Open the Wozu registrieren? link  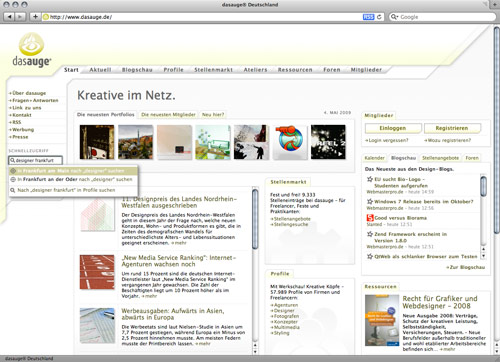(x=447, y=140)
